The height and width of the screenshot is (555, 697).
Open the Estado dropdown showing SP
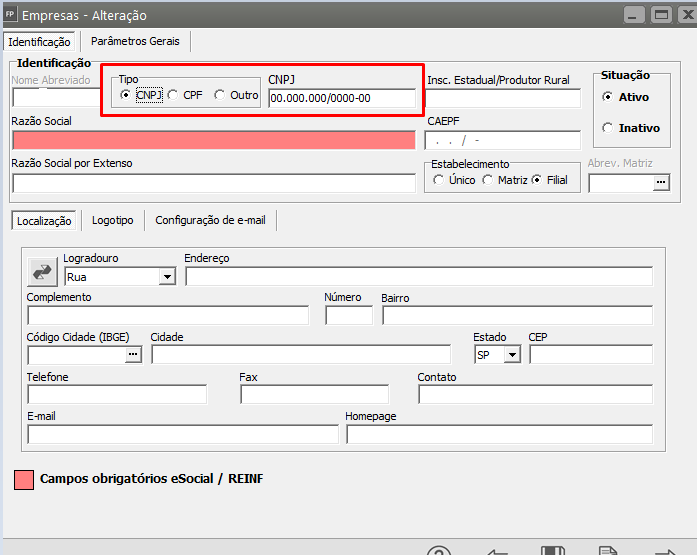coord(512,355)
